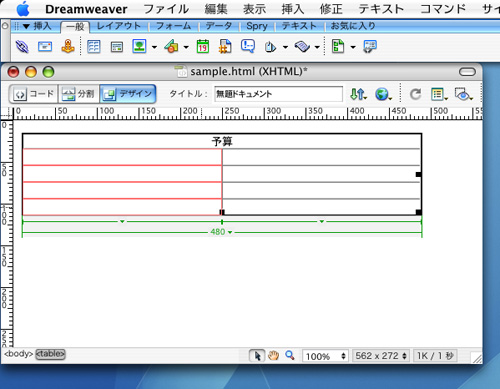Insert a Table via toolbar icon

(94, 47)
